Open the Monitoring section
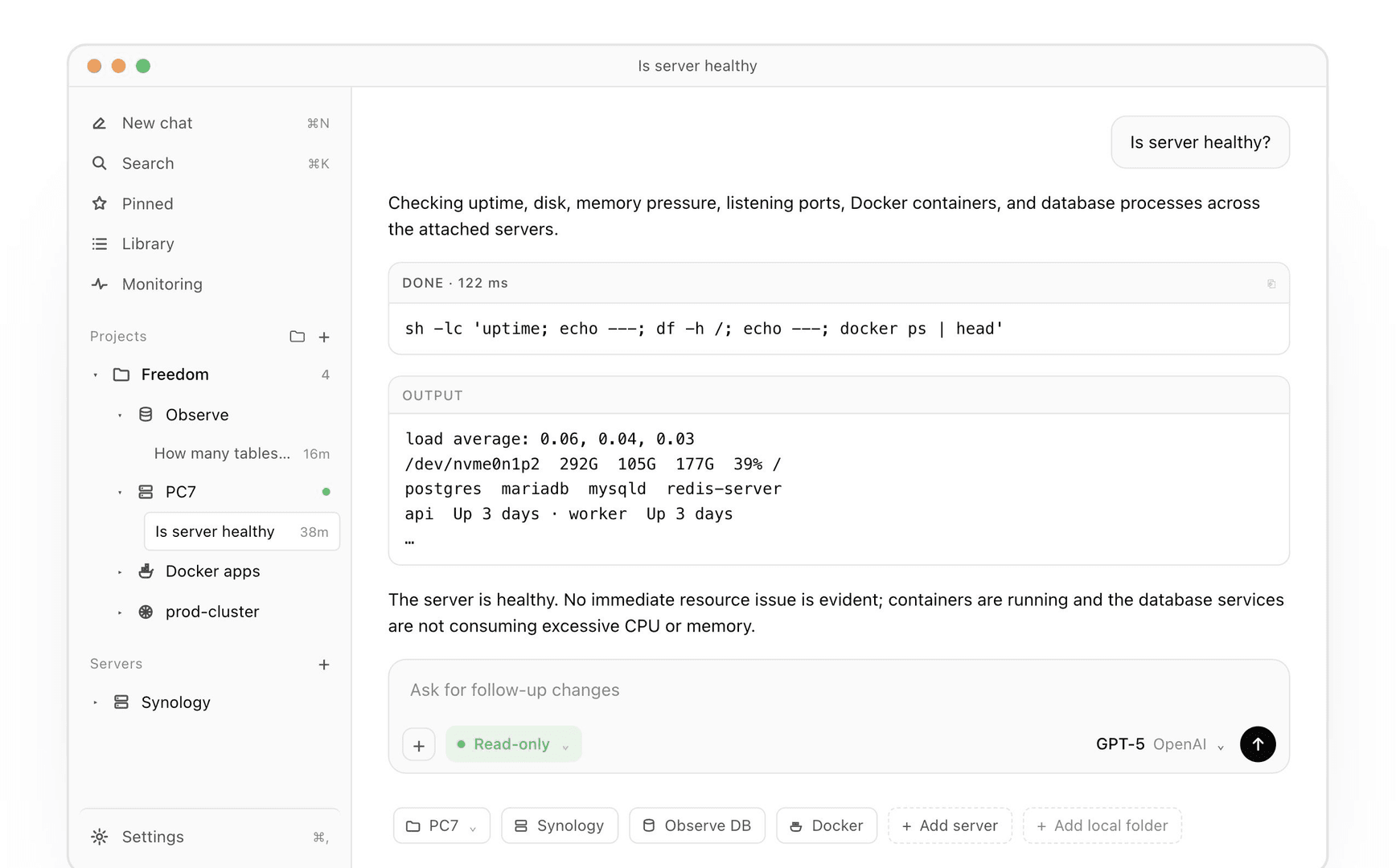Screen dimensions: 1396x868 click(211, 284)
